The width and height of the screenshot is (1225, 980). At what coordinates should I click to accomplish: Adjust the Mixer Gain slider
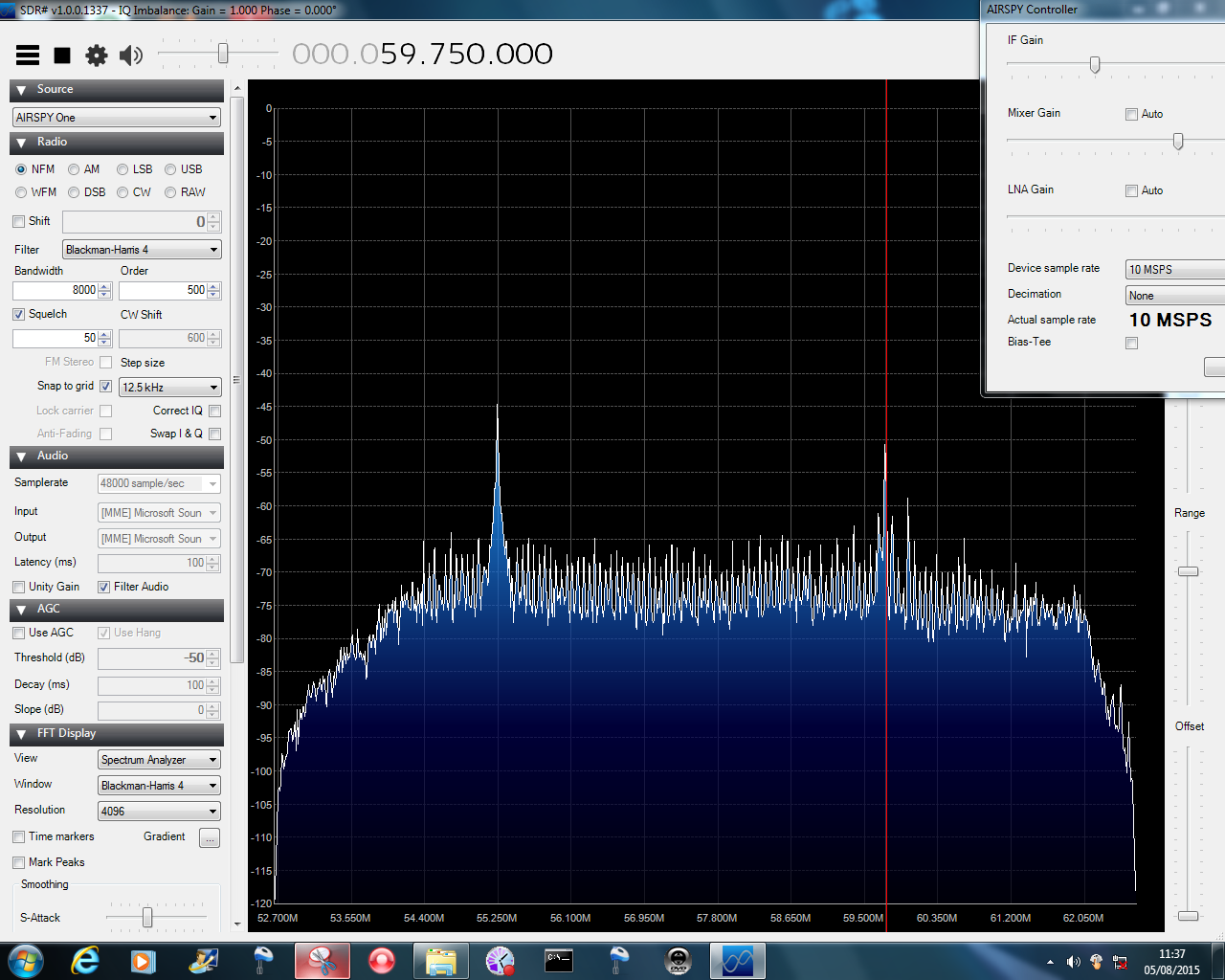pyautogui.click(x=1178, y=141)
